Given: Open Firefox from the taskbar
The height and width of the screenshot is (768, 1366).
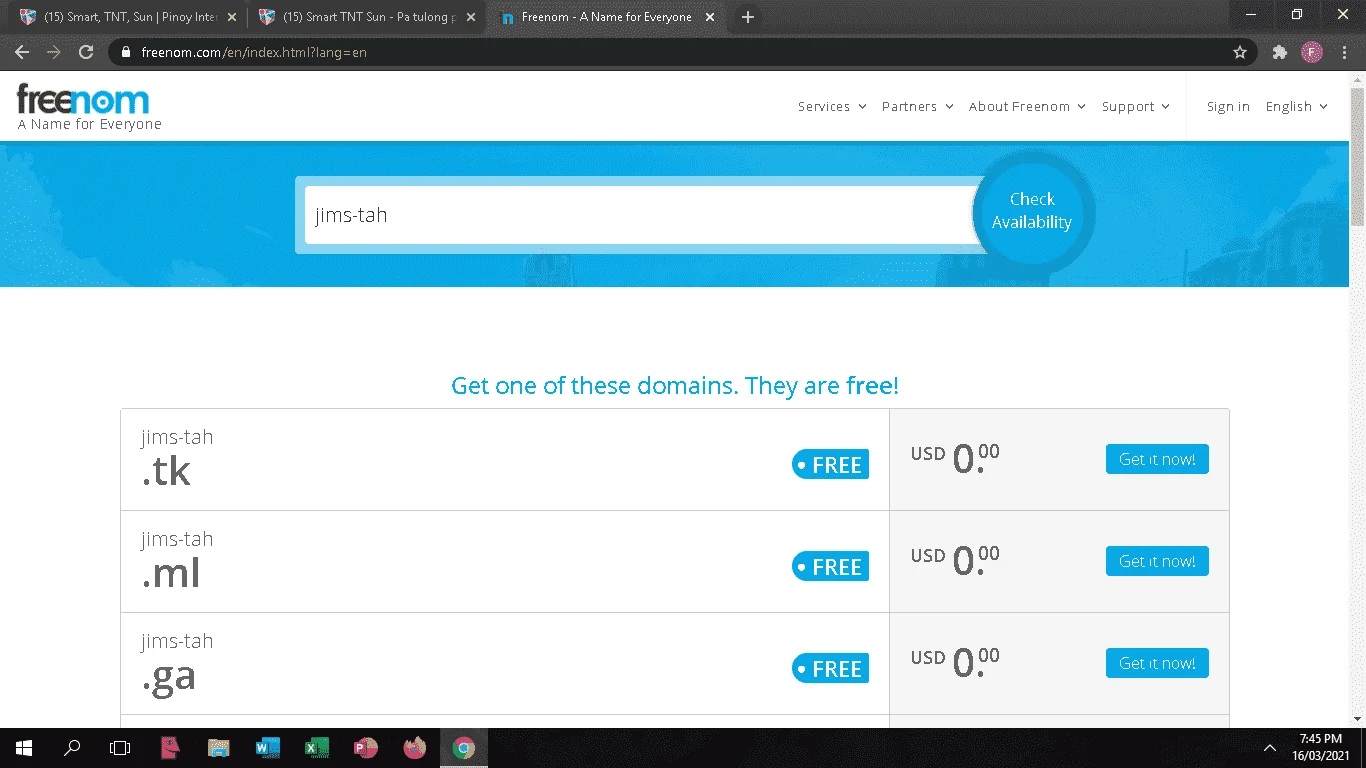Looking at the screenshot, I should point(414,747).
